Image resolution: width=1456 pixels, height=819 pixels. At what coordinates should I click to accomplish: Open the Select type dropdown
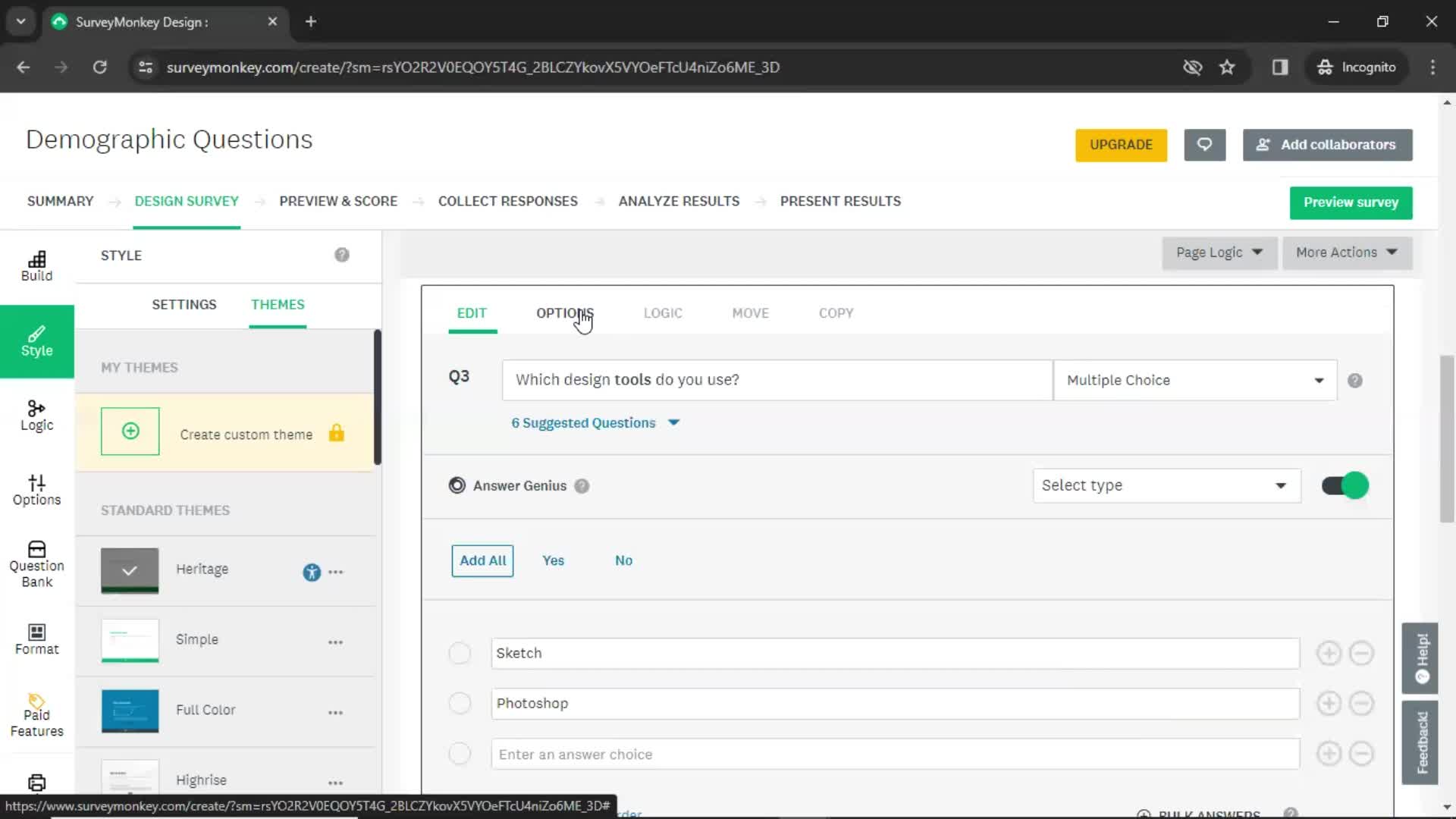click(1166, 485)
